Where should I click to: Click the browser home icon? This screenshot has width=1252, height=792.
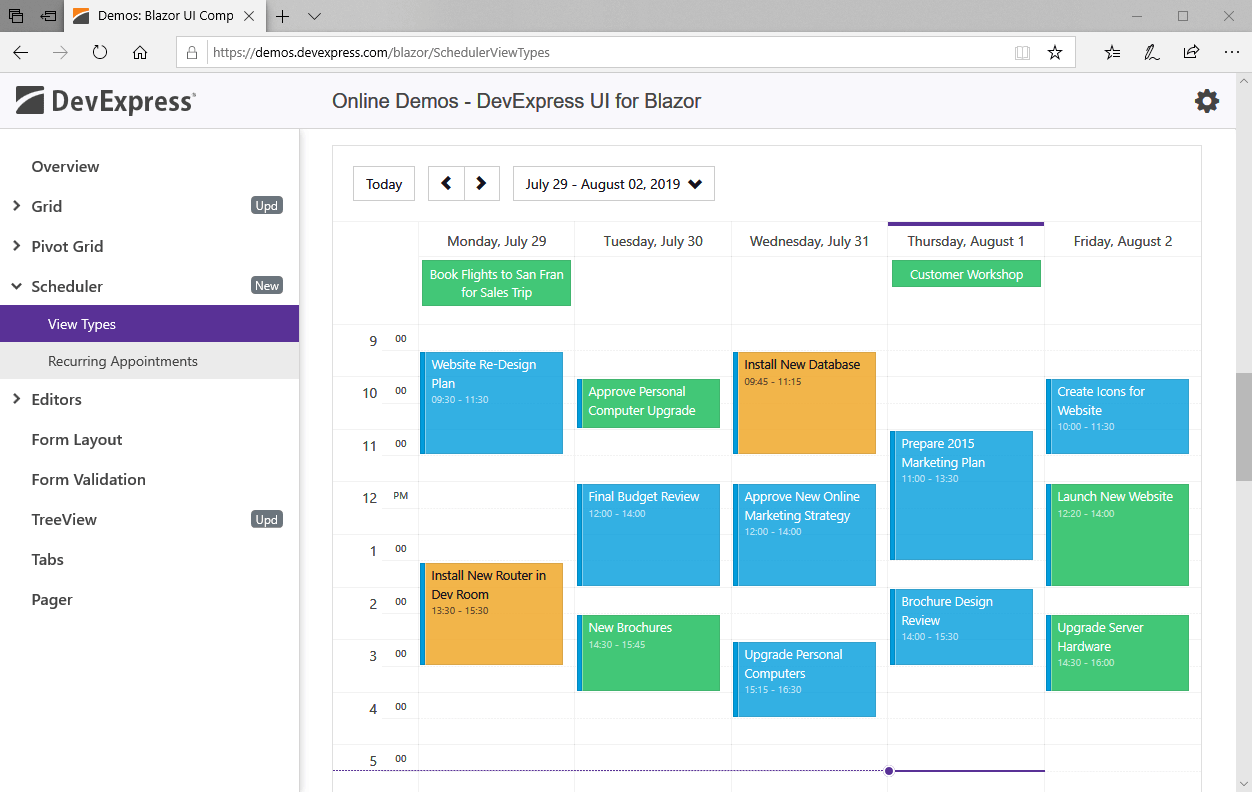tap(140, 52)
